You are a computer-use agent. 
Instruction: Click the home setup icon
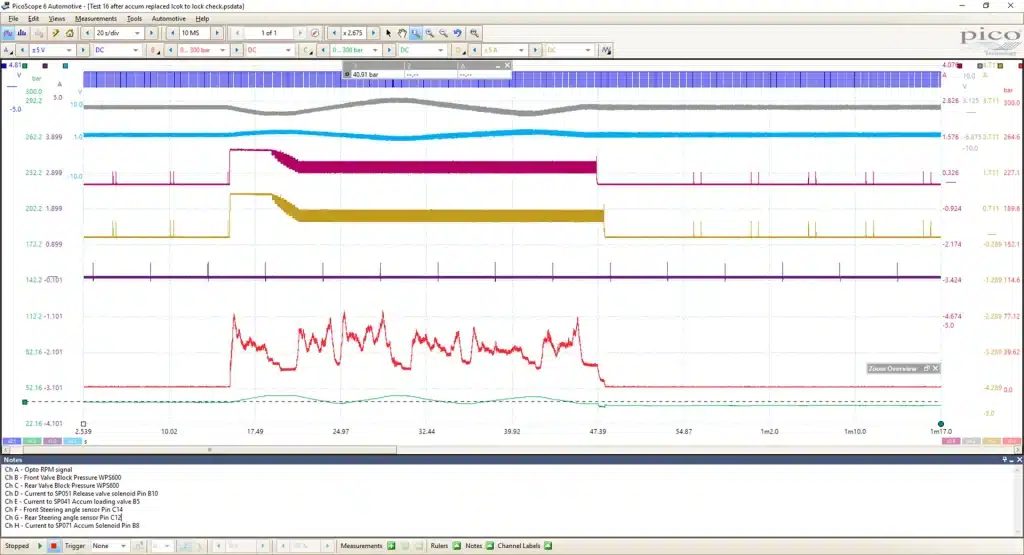[x=69, y=33]
